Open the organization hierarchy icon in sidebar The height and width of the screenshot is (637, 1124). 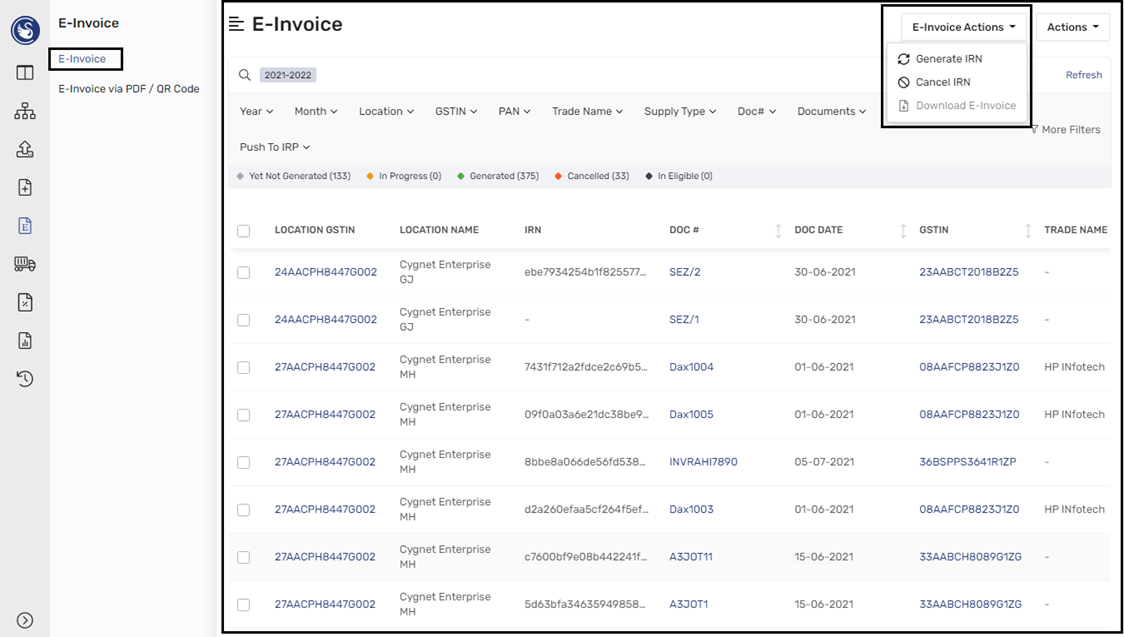pos(25,111)
